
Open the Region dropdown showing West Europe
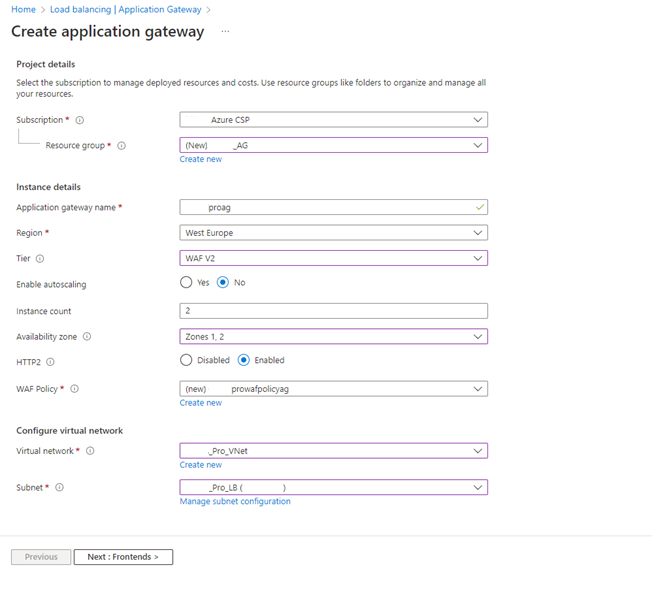[x=333, y=233]
